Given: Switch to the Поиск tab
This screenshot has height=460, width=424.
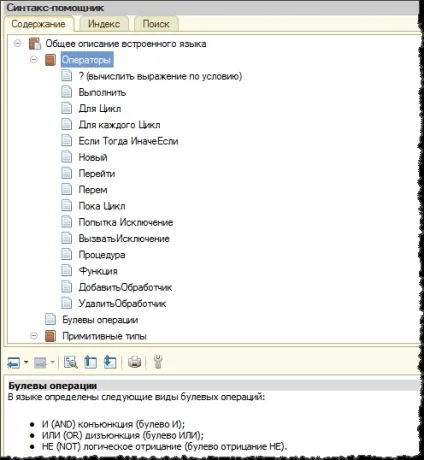Looking at the screenshot, I should click(x=156, y=24).
